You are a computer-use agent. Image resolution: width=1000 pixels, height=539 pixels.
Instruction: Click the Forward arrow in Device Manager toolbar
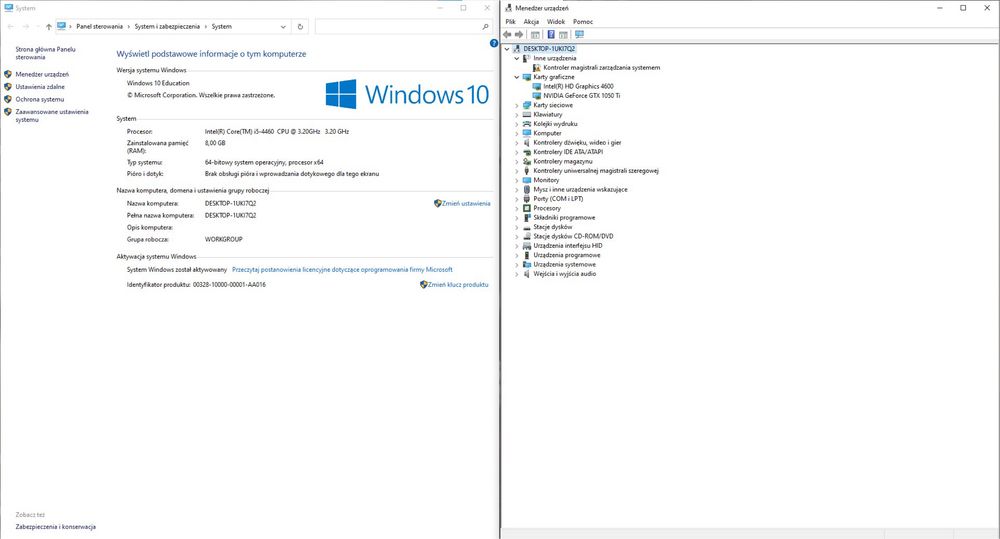click(519, 34)
